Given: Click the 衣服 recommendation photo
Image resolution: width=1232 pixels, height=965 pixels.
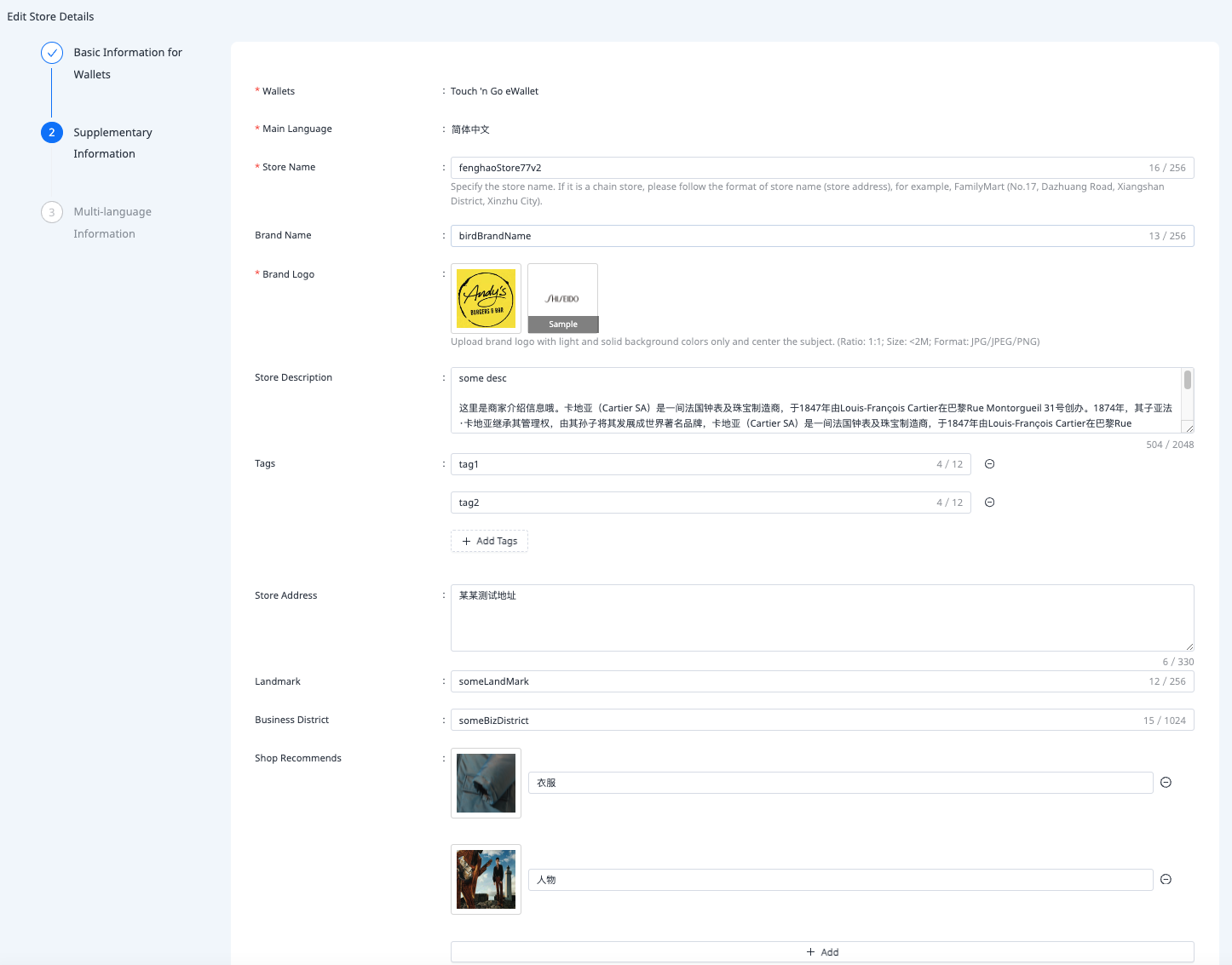Looking at the screenshot, I should tap(486, 783).
